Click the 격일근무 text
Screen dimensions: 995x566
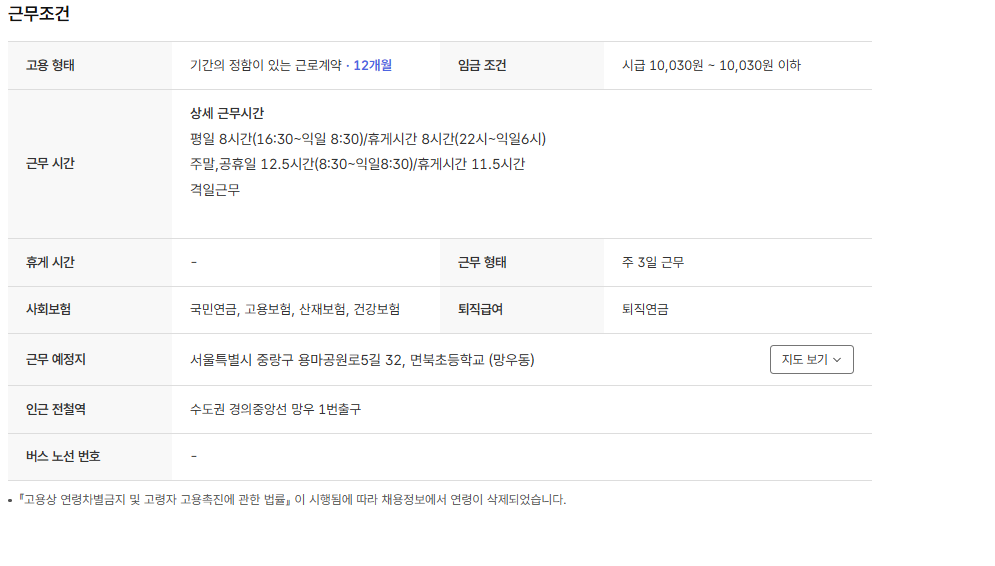click(215, 189)
